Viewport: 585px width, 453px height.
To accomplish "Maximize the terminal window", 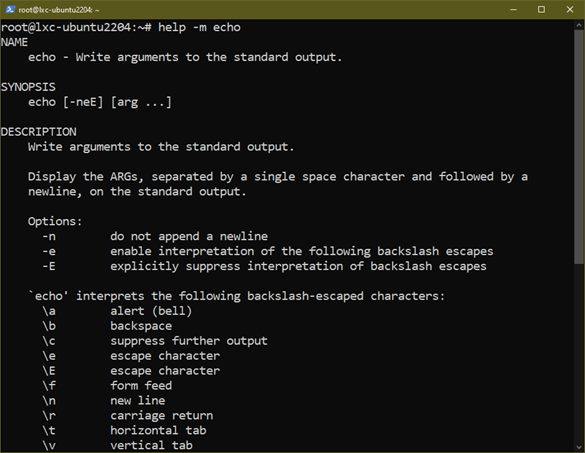I will coord(541,9).
